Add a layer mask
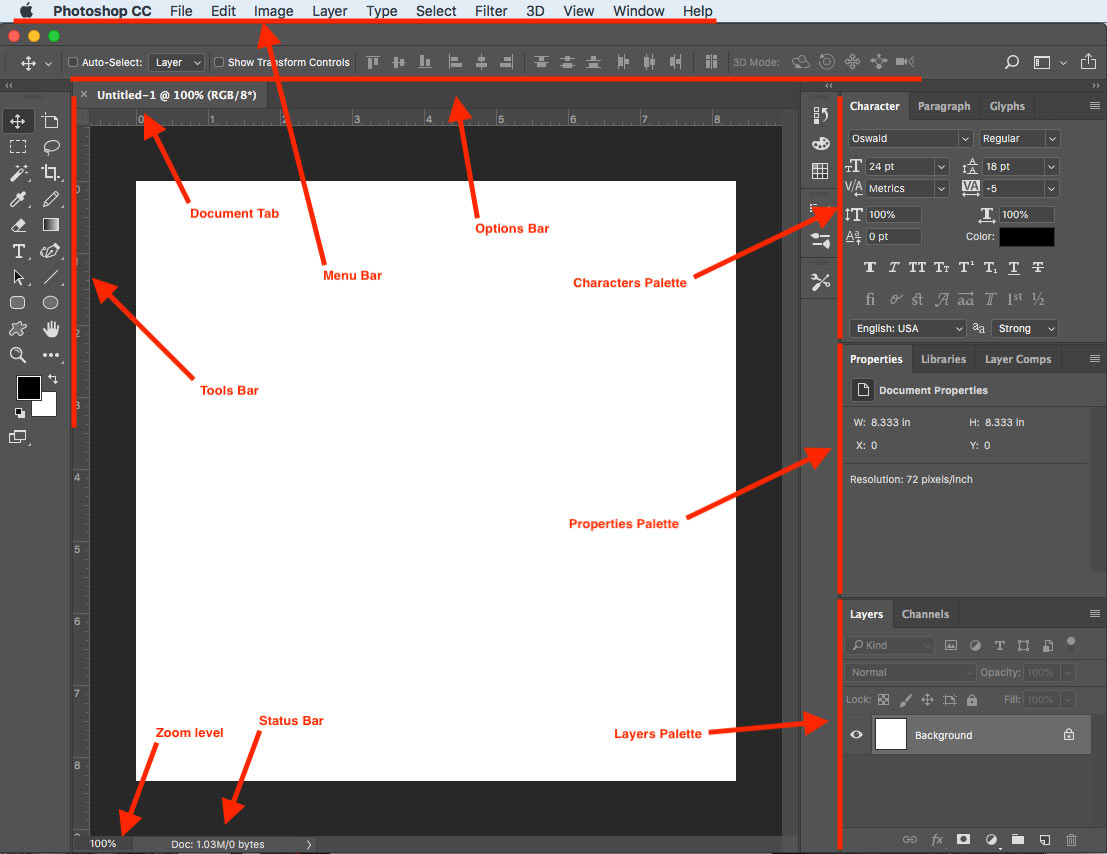This screenshot has width=1107, height=854. 963,839
